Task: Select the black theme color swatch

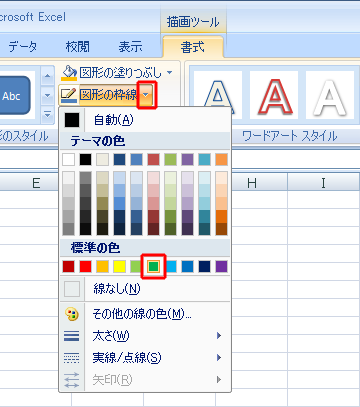Action: pos(85,160)
